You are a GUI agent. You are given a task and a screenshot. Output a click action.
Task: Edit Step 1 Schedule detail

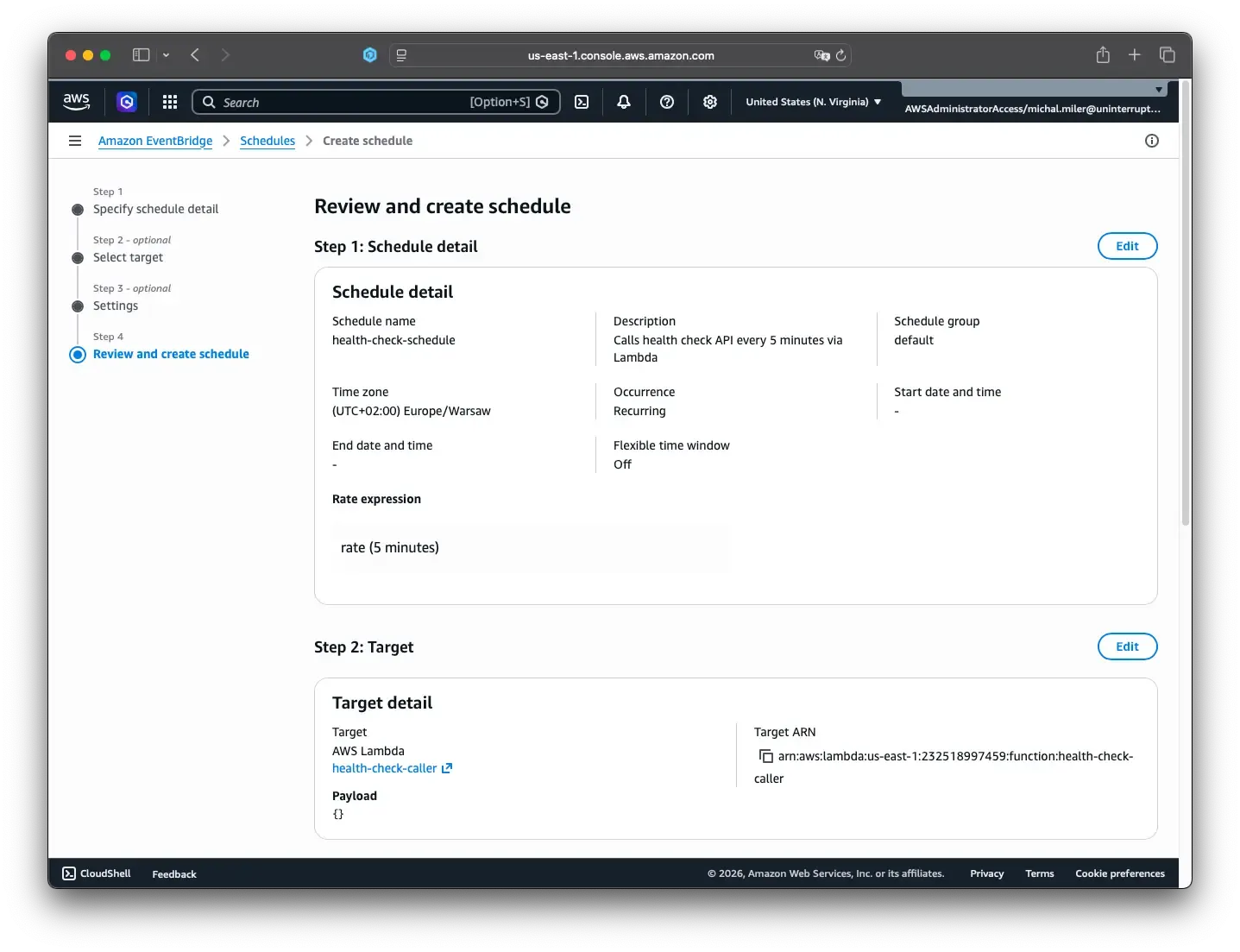tap(1127, 246)
